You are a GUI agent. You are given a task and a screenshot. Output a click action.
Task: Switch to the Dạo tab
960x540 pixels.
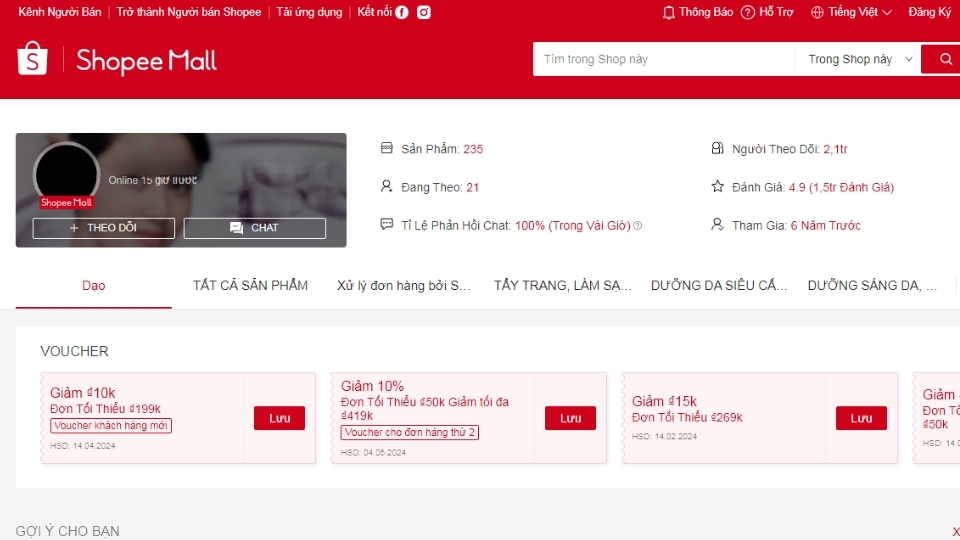(x=94, y=285)
